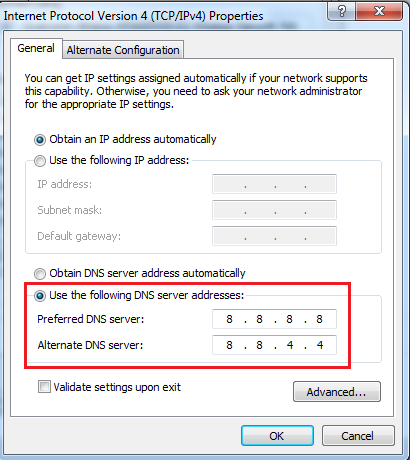This screenshot has width=410, height=460.
Task: Click the dialog title bar text
Action: (x=133, y=16)
